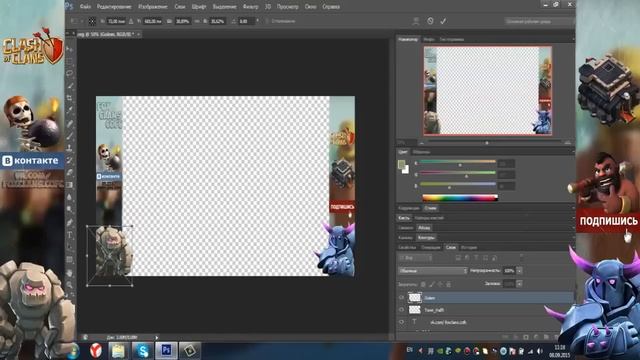Open the blend mode dropdown
Image resolution: width=640 pixels, height=360 pixels.
(x=433, y=271)
